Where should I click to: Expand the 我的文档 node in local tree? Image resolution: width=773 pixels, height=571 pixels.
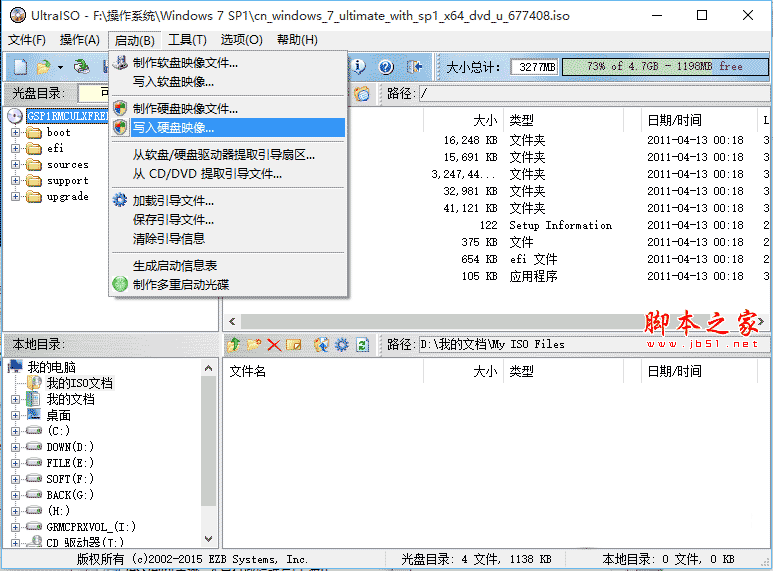tap(15, 399)
